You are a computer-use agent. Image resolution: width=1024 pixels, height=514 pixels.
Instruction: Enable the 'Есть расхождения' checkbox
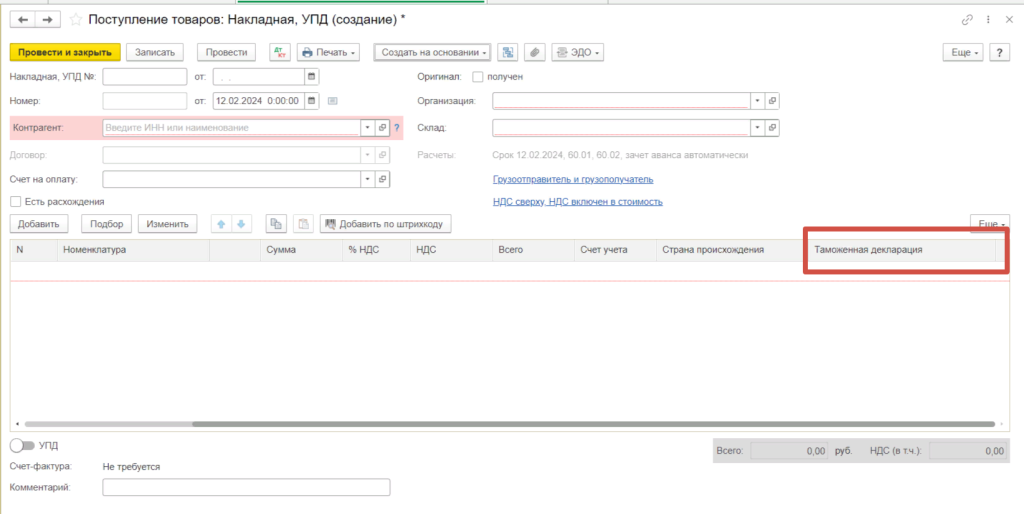(x=15, y=201)
